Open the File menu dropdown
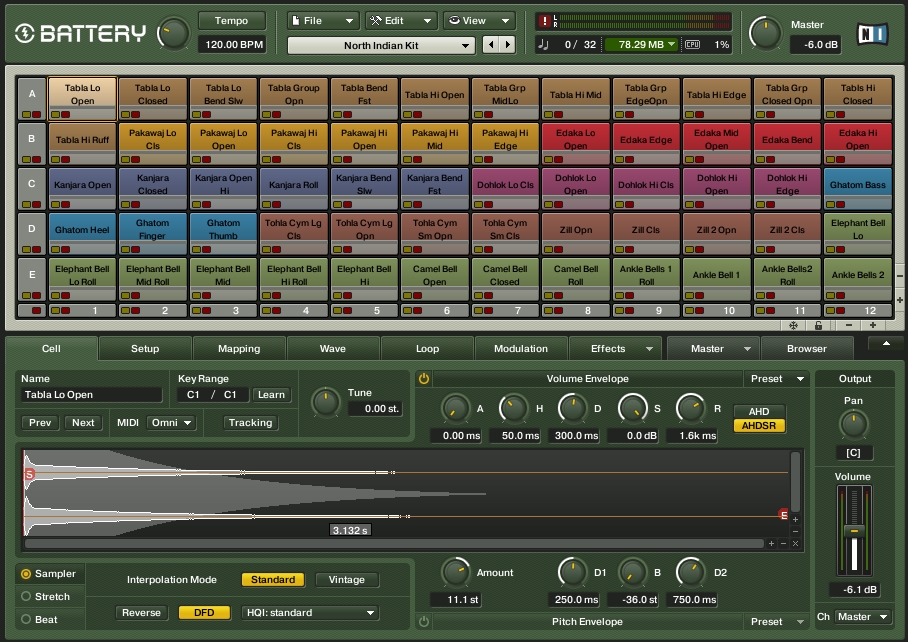 323,20
